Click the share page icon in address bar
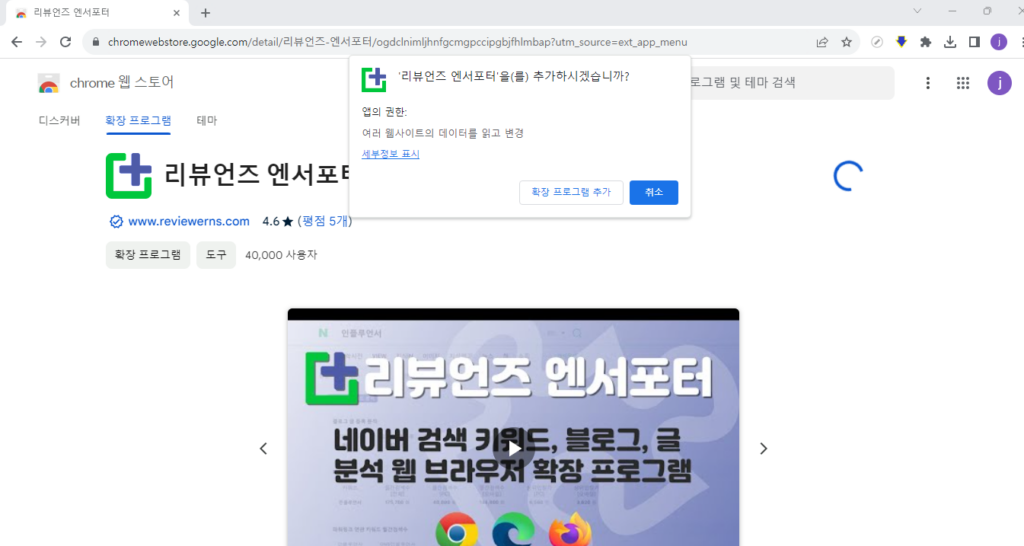Viewport: 1024px width, 546px height. [x=822, y=42]
